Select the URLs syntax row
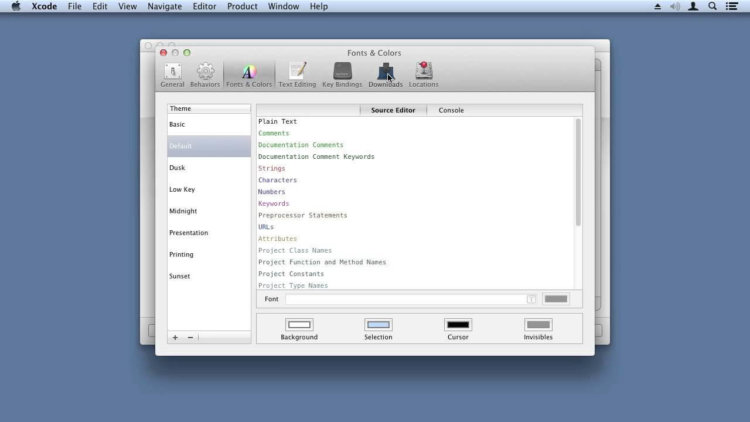Viewport: 750px width, 422px height. (x=416, y=227)
